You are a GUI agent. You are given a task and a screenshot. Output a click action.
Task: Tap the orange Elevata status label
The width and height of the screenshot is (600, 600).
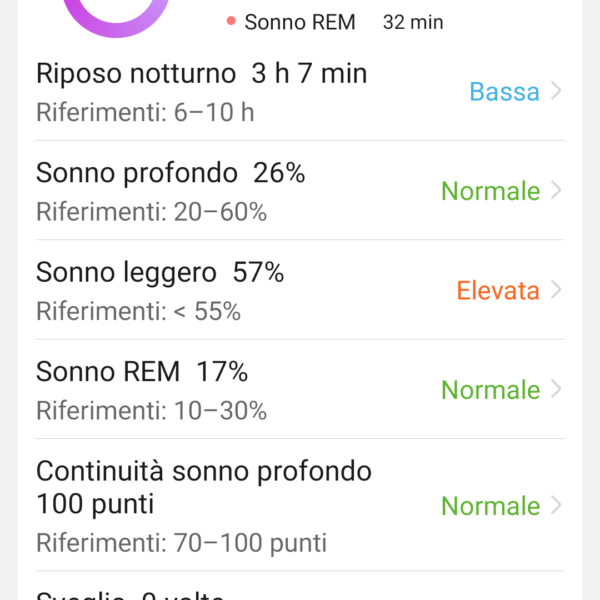(498, 290)
